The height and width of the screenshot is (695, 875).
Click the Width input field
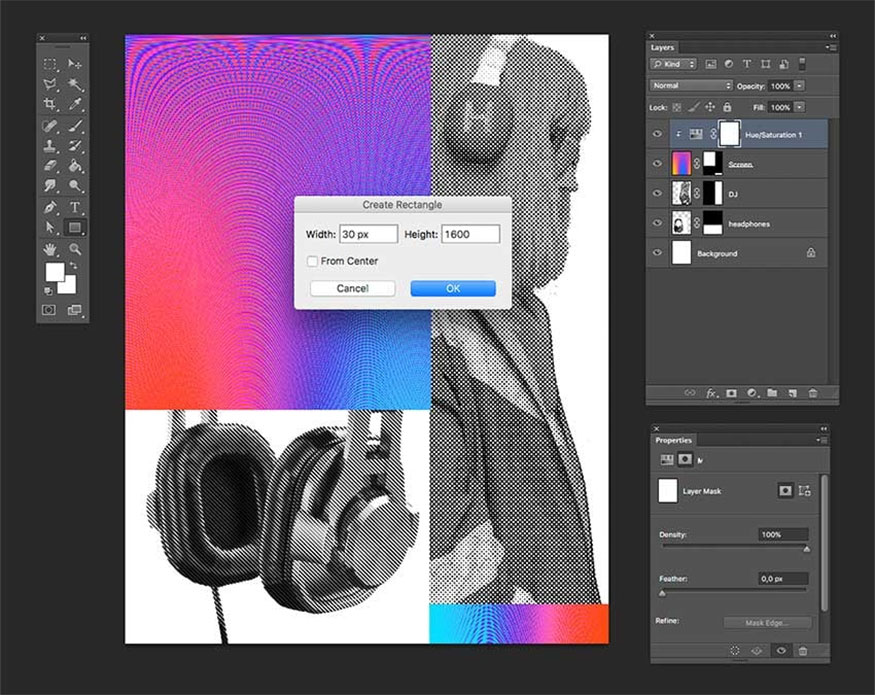[368, 234]
